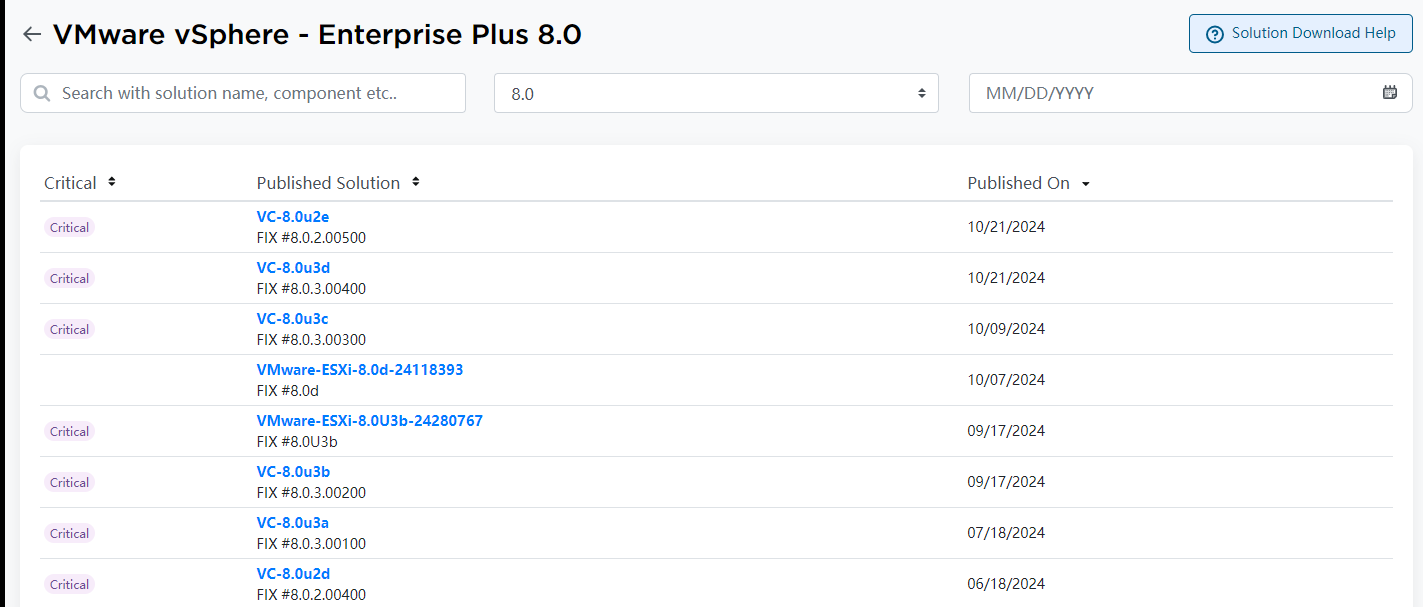Click date 10/09/2024

1006,329
